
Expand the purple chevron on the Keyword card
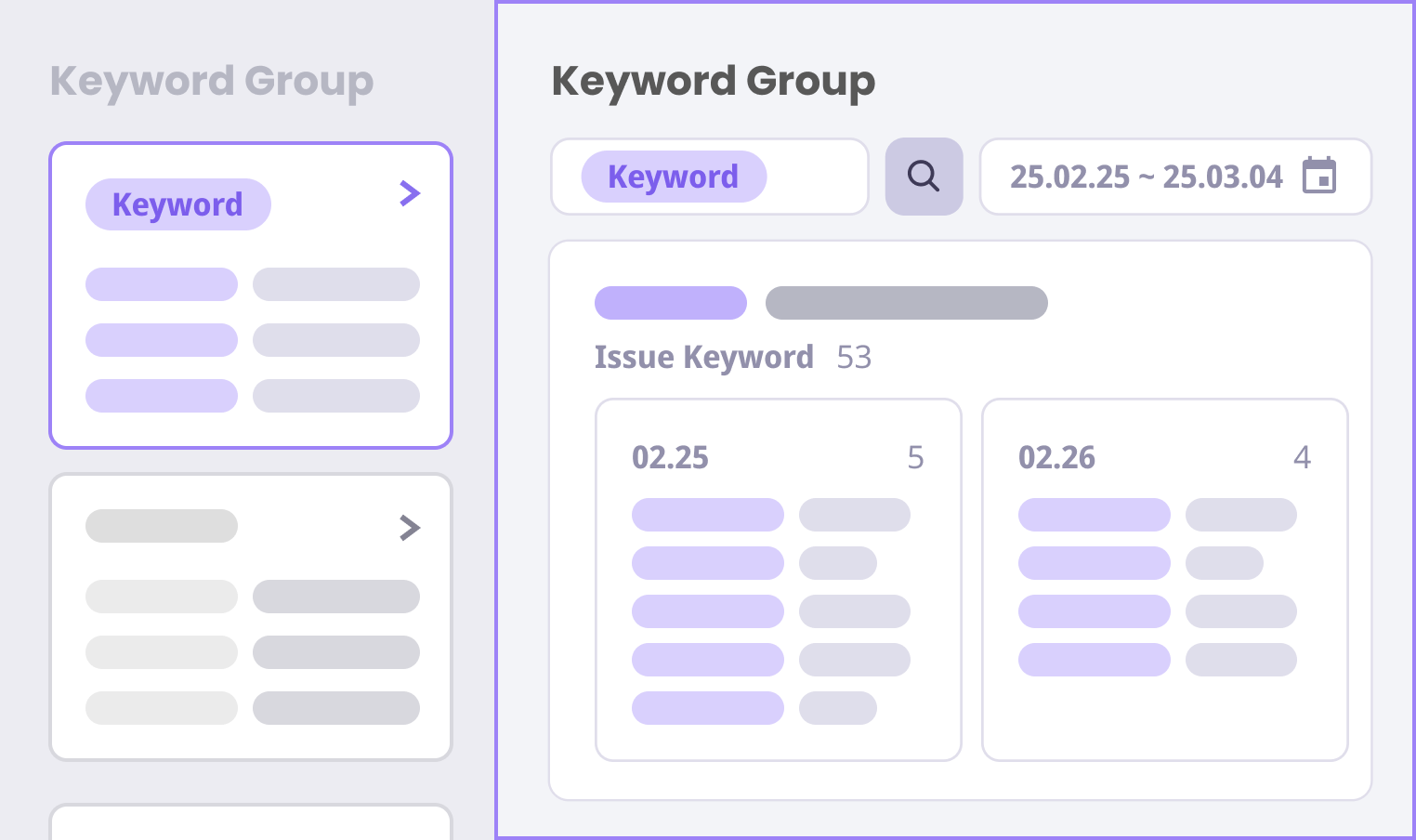[x=410, y=193]
